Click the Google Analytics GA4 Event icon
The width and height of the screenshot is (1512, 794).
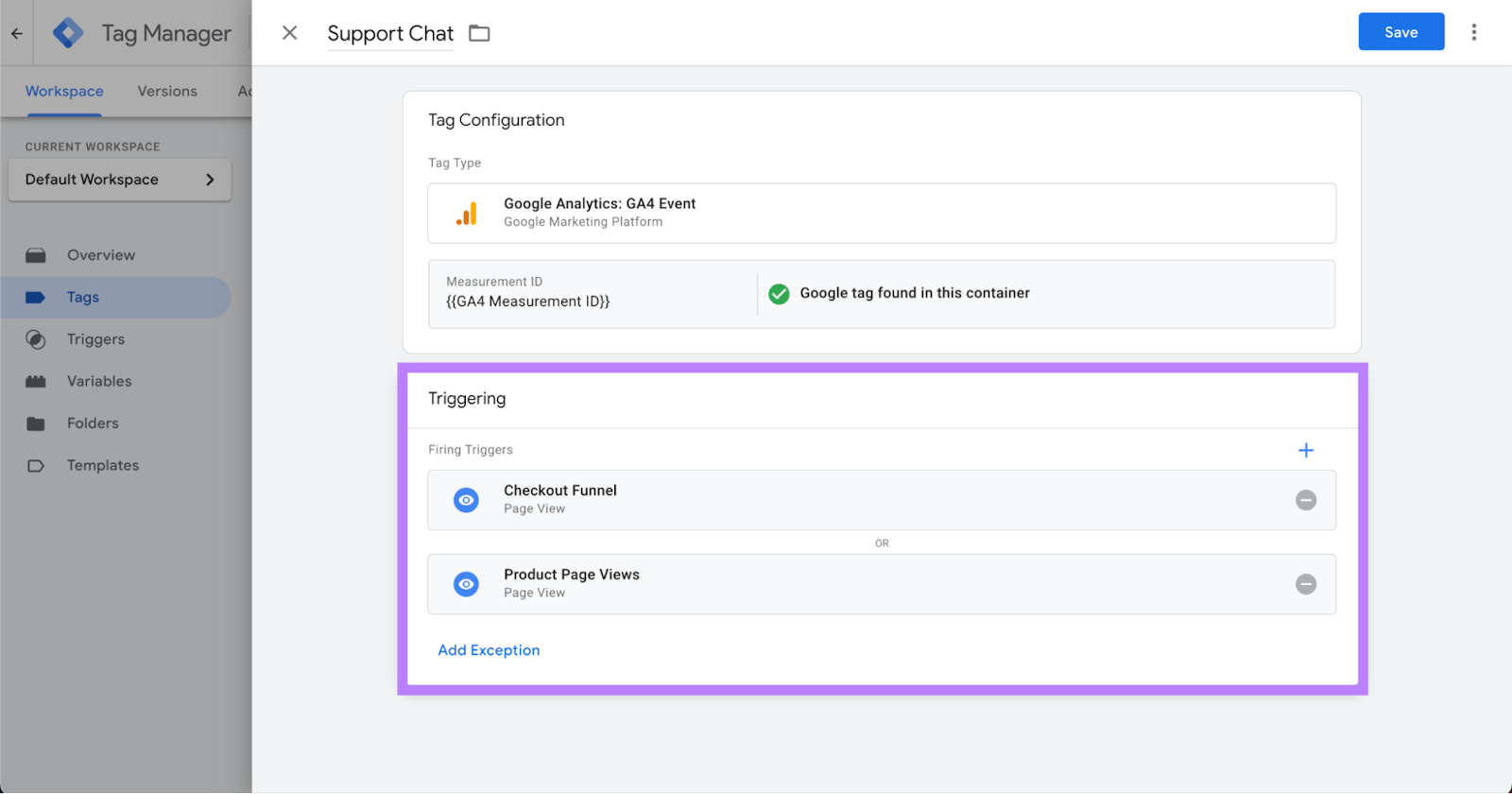[x=467, y=214]
